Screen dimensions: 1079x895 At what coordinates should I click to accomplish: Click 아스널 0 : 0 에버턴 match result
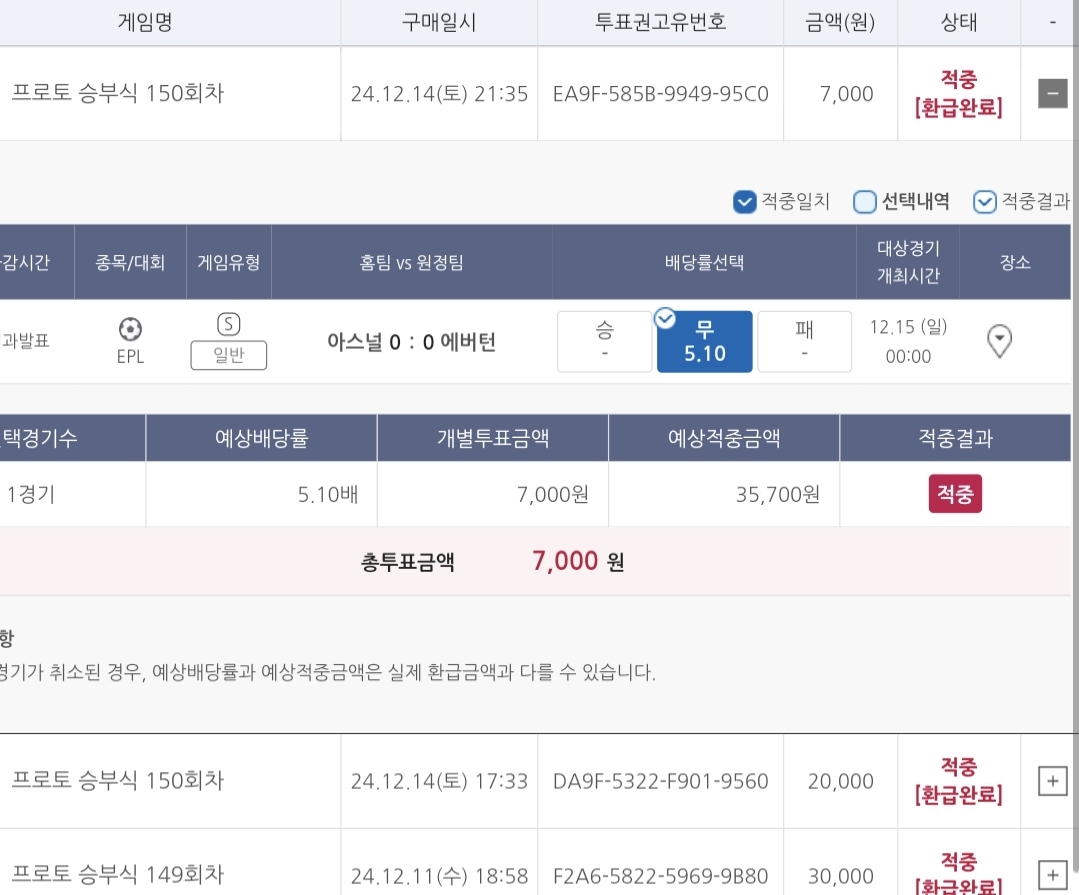click(x=411, y=342)
